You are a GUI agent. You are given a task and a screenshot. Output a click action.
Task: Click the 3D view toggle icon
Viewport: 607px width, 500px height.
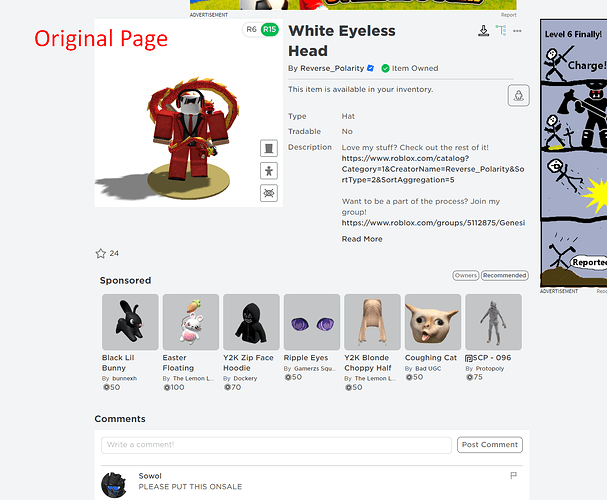(269, 193)
